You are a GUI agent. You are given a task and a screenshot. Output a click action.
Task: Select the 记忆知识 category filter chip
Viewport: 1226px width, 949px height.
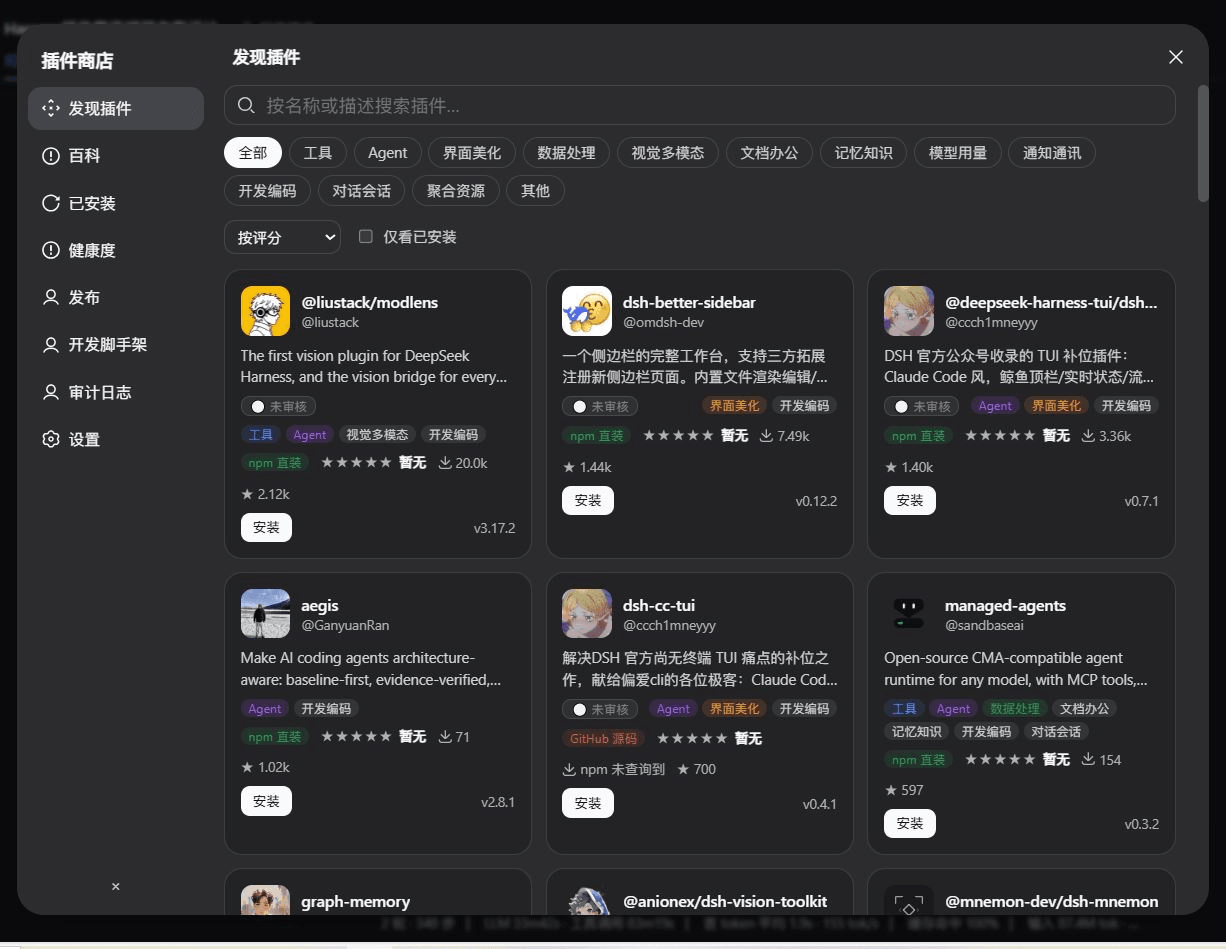pyautogui.click(x=863, y=153)
